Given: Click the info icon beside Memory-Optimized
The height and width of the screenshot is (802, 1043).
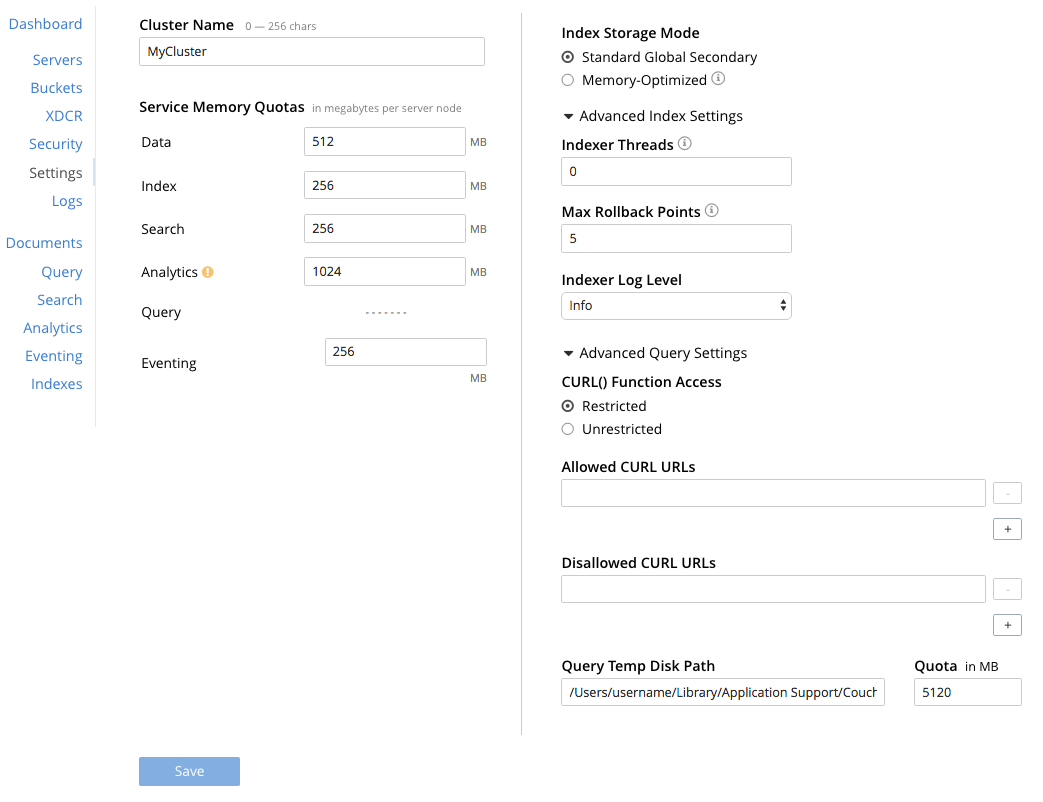Looking at the screenshot, I should coord(718,79).
